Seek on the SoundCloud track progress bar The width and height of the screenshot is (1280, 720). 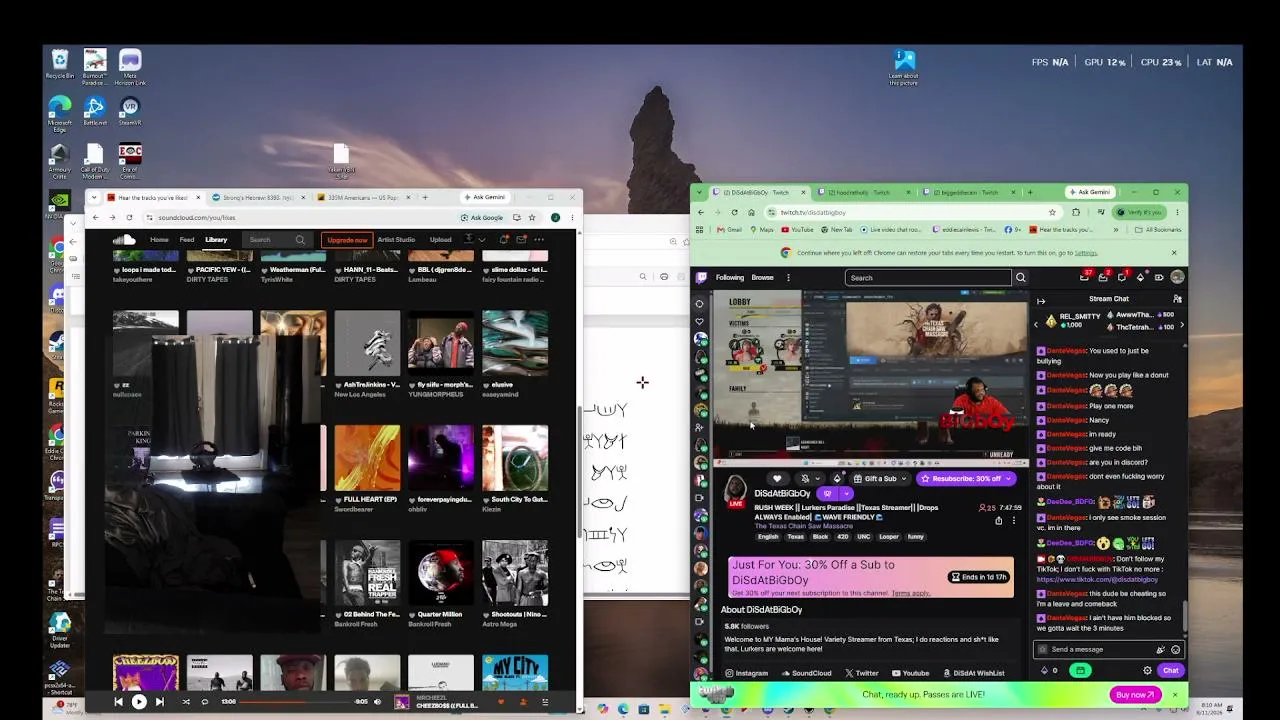click(296, 702)
